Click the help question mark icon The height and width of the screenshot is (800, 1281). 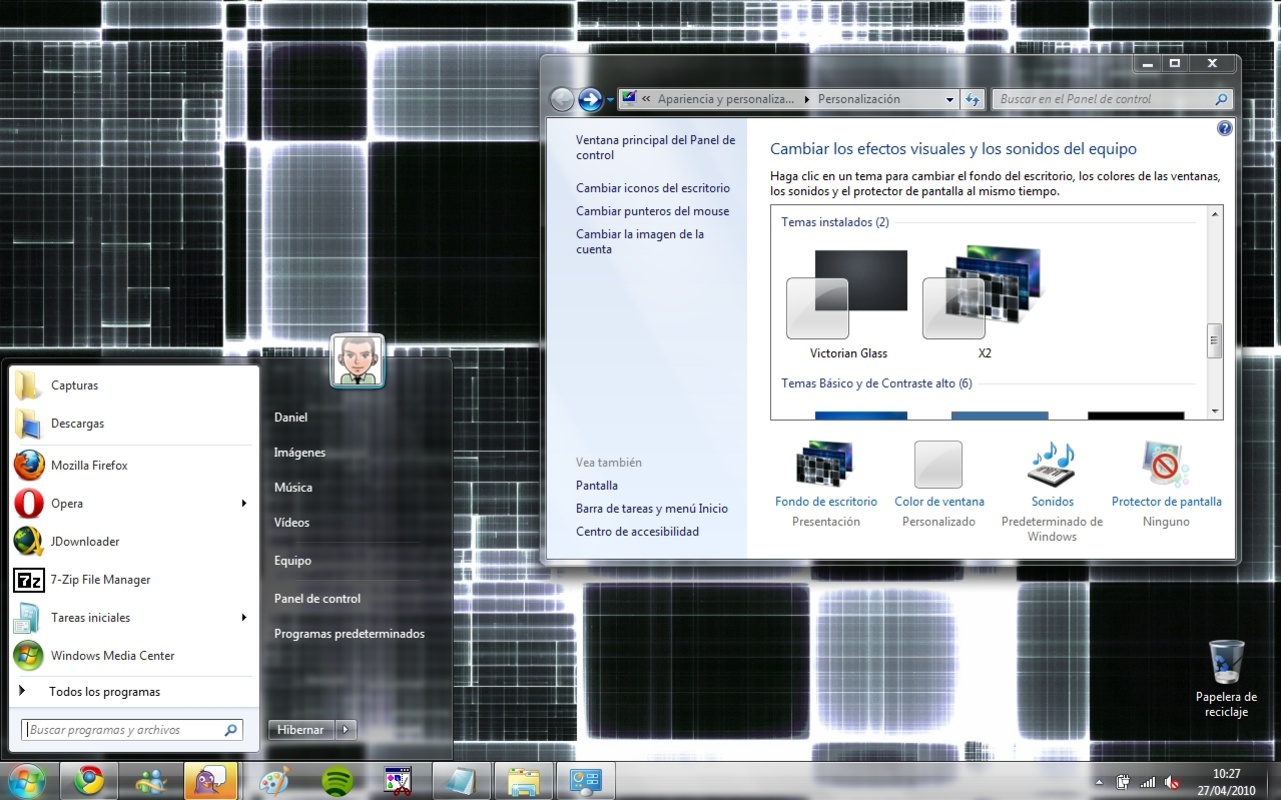[1224, 129]
